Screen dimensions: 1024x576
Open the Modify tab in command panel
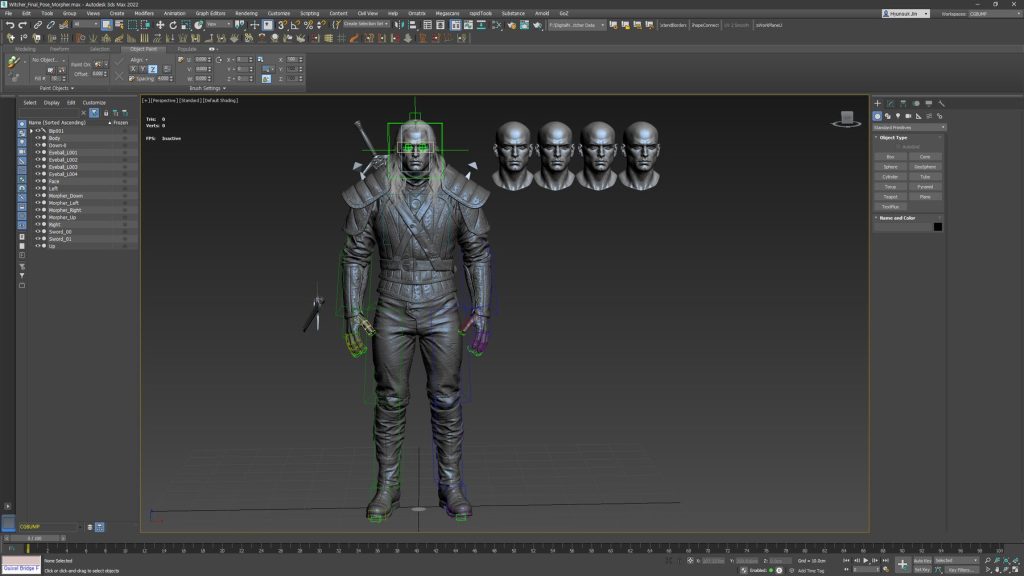click(x=891, y=103)
